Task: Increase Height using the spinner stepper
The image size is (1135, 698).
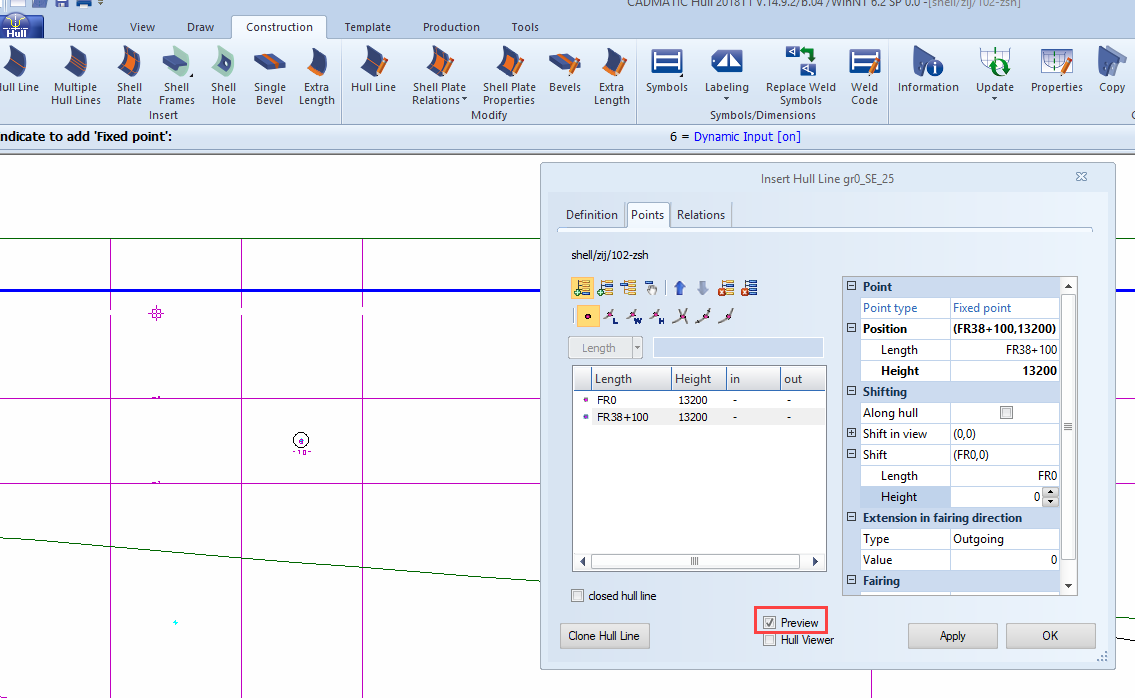Action: (x=1050, y=492)
